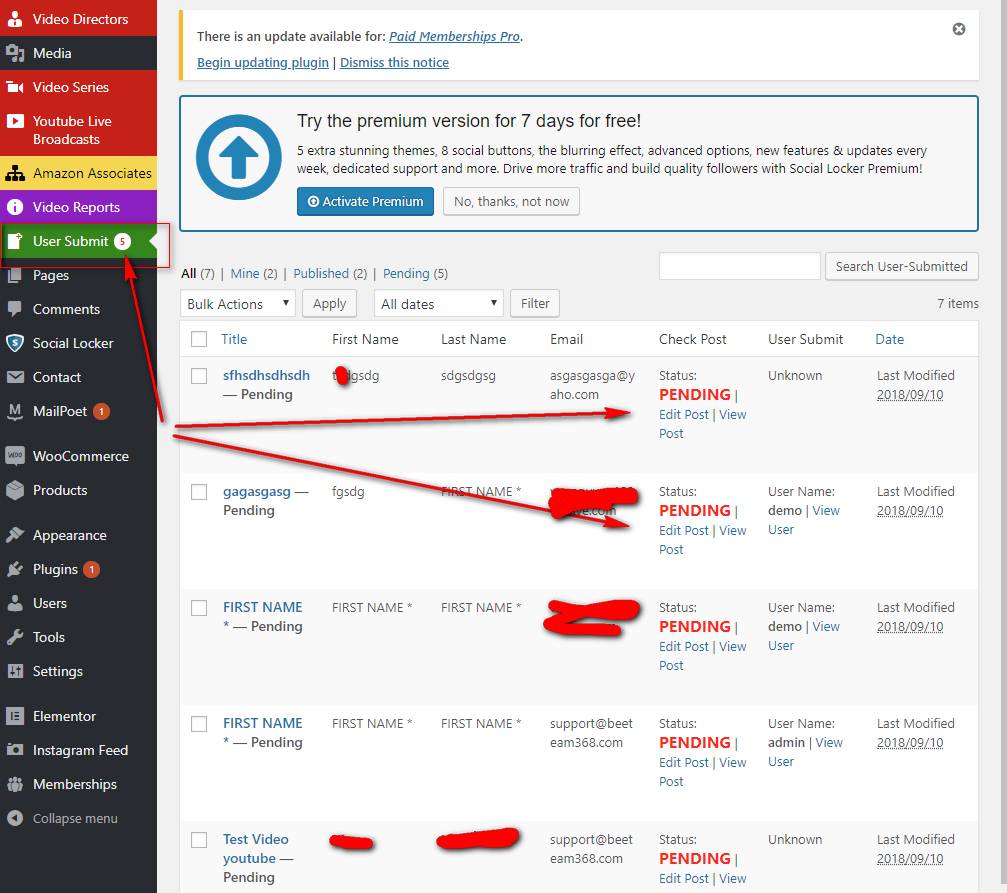Click the MailPoet sidebar icon

(15, 411)
